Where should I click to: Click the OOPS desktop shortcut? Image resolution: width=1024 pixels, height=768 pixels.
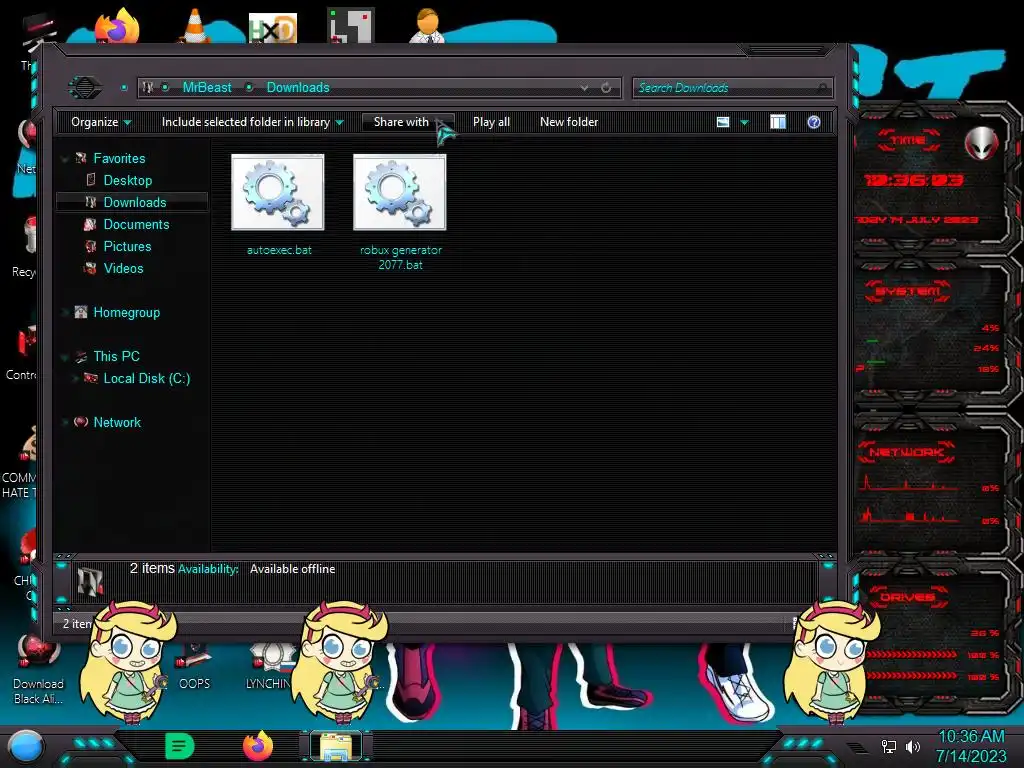click(194, 667)
